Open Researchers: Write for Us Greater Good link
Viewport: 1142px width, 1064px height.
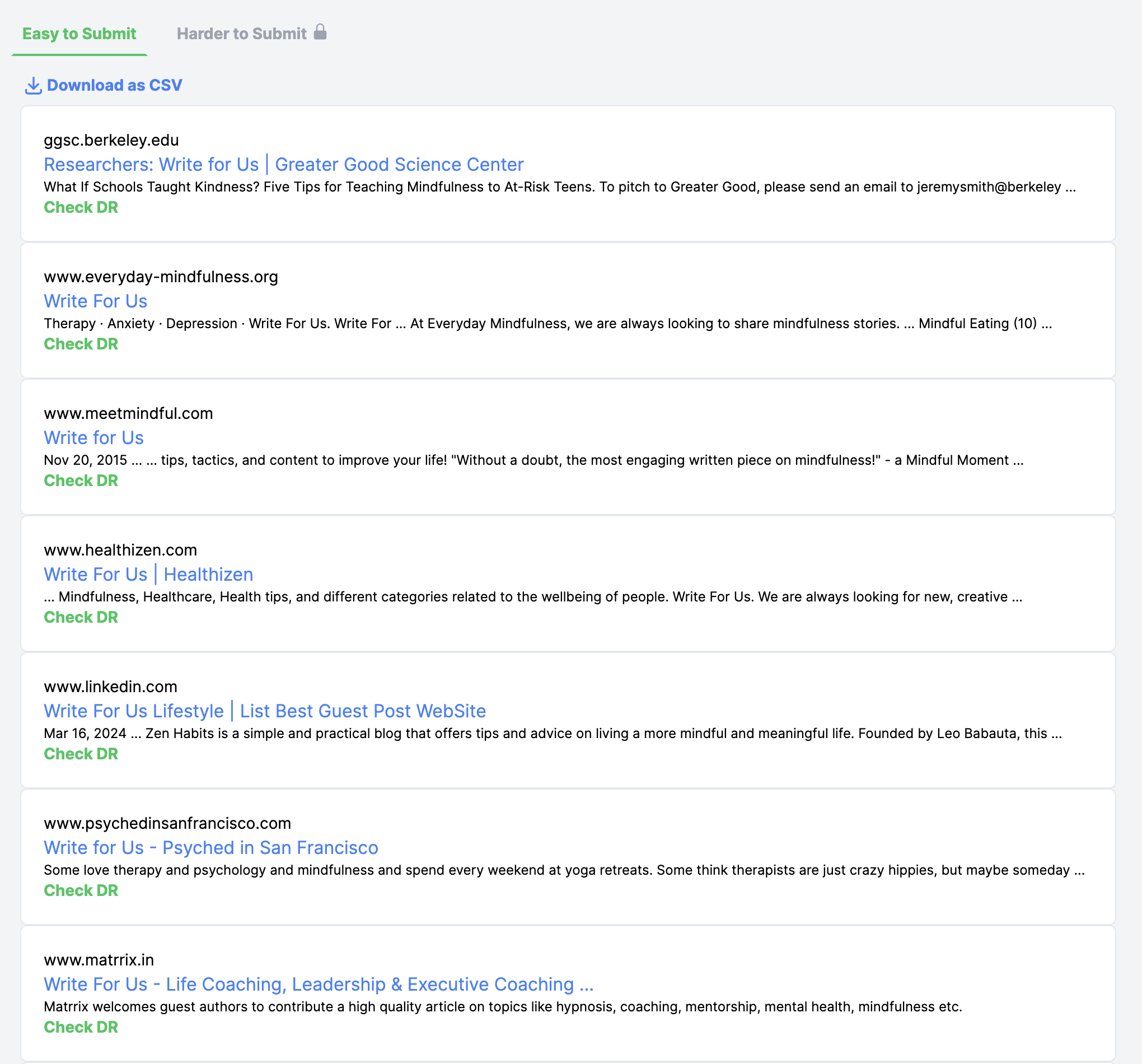pos(284,164)
